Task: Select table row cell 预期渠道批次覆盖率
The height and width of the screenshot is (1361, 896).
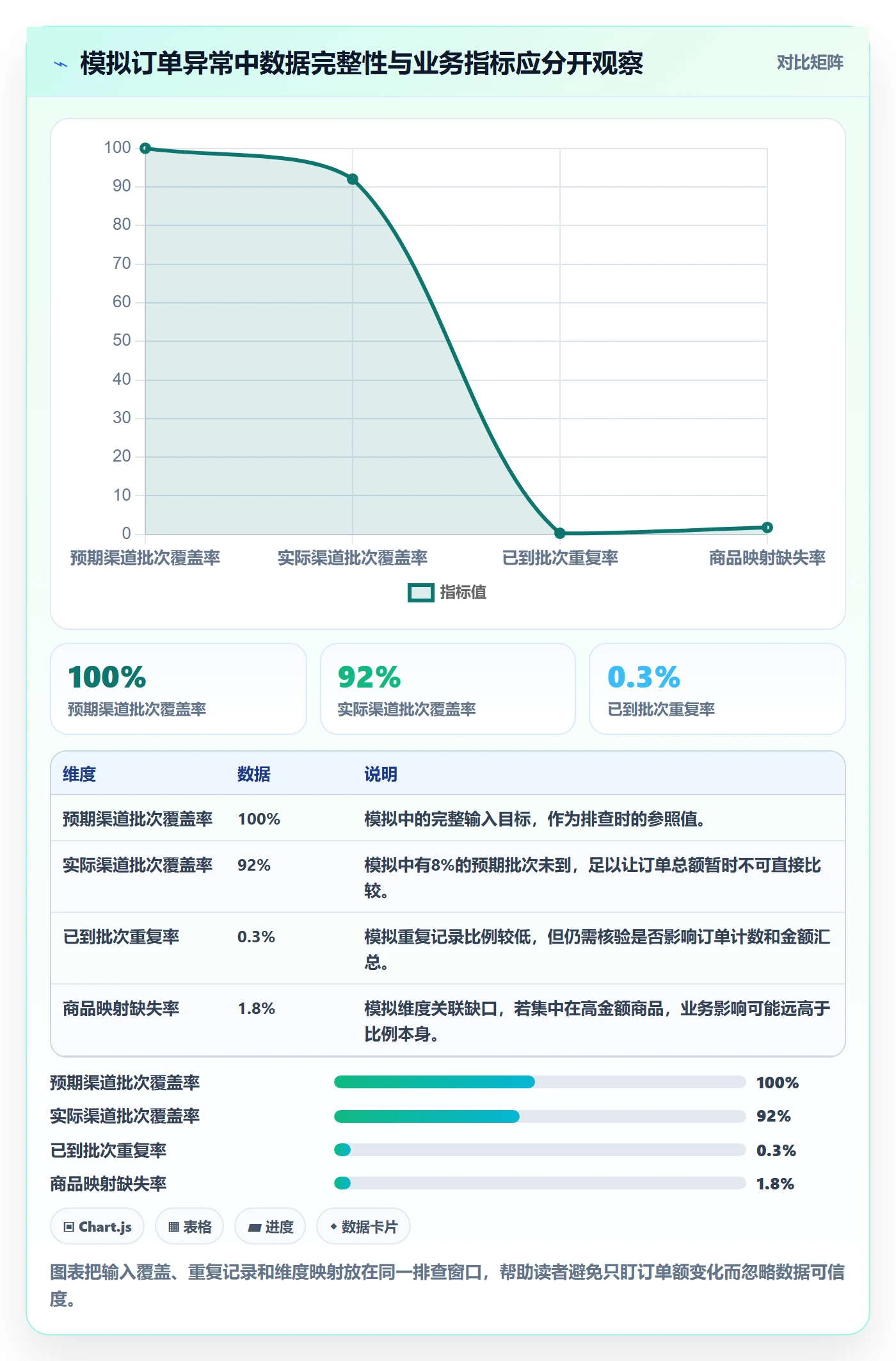Action: [x=138, y=819]
